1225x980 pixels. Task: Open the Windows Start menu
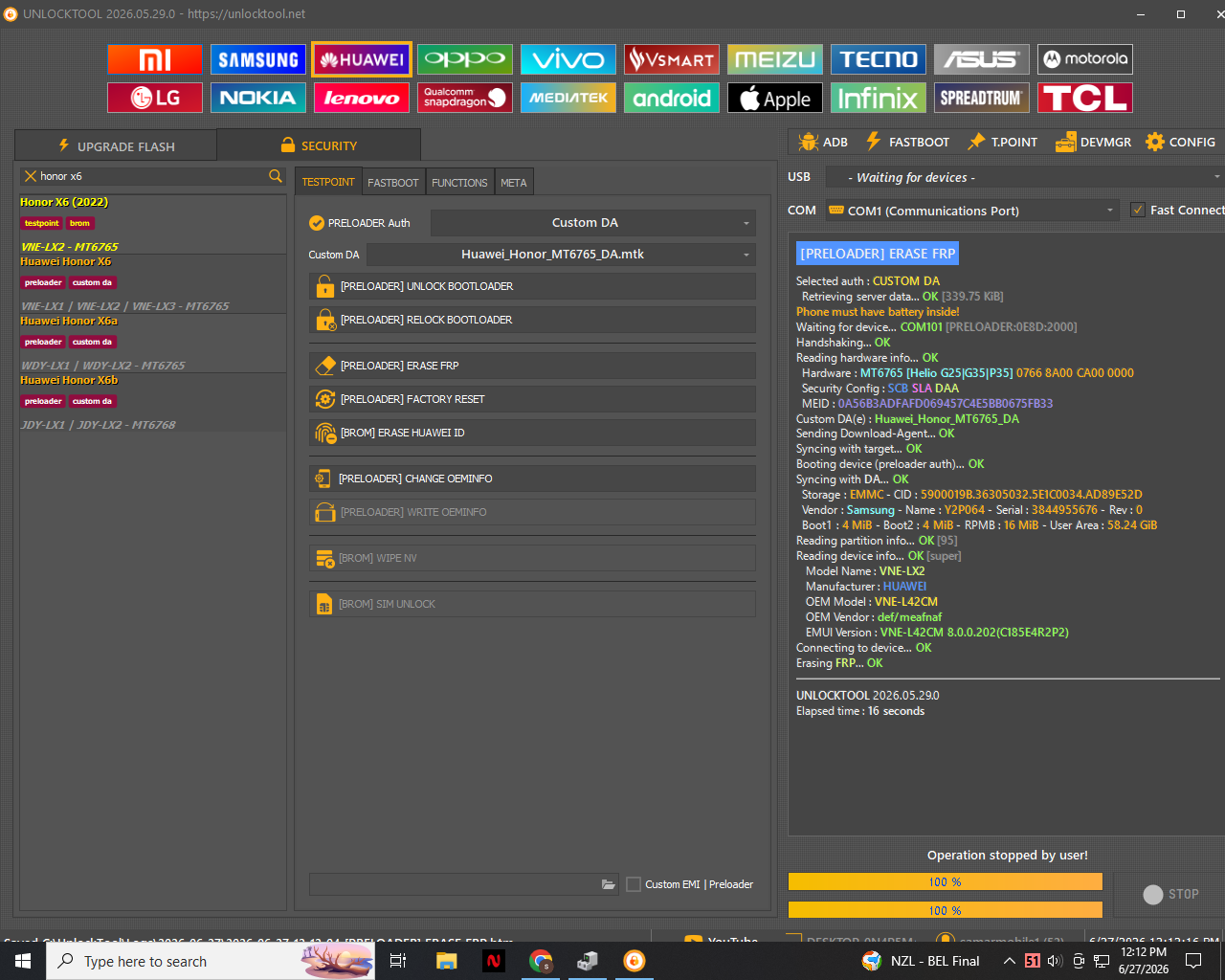pos(23,961)
